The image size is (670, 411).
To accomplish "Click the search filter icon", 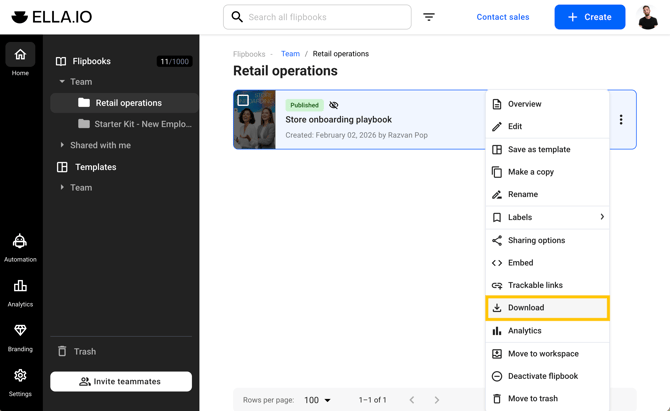I will click(x=429, y=17).
